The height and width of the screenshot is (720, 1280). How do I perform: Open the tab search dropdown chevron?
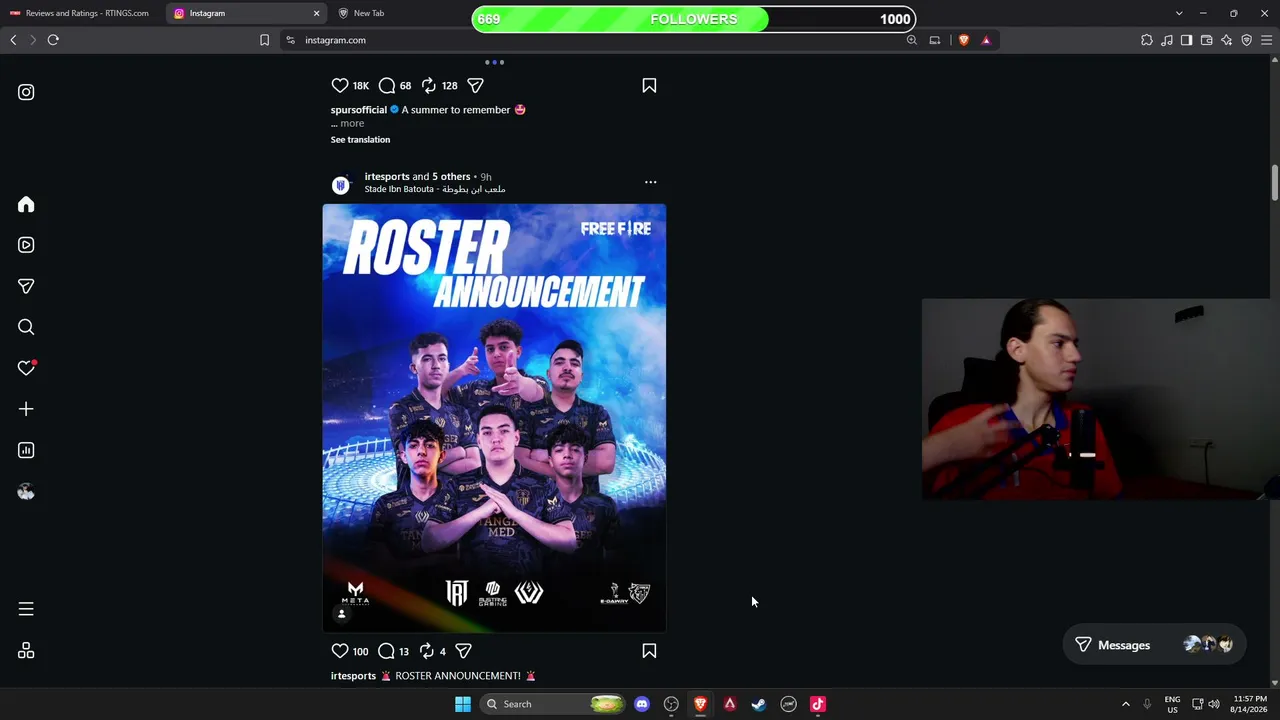pos(1179,13)
